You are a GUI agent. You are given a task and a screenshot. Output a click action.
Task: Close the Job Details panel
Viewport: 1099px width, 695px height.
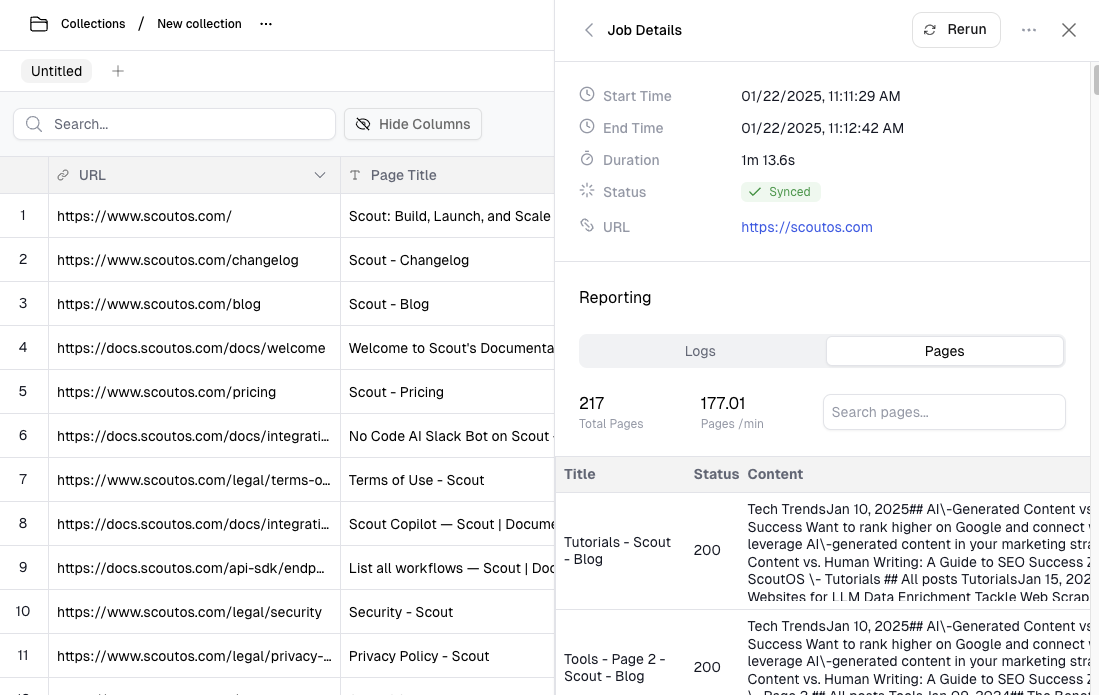tap(1069, 30)
